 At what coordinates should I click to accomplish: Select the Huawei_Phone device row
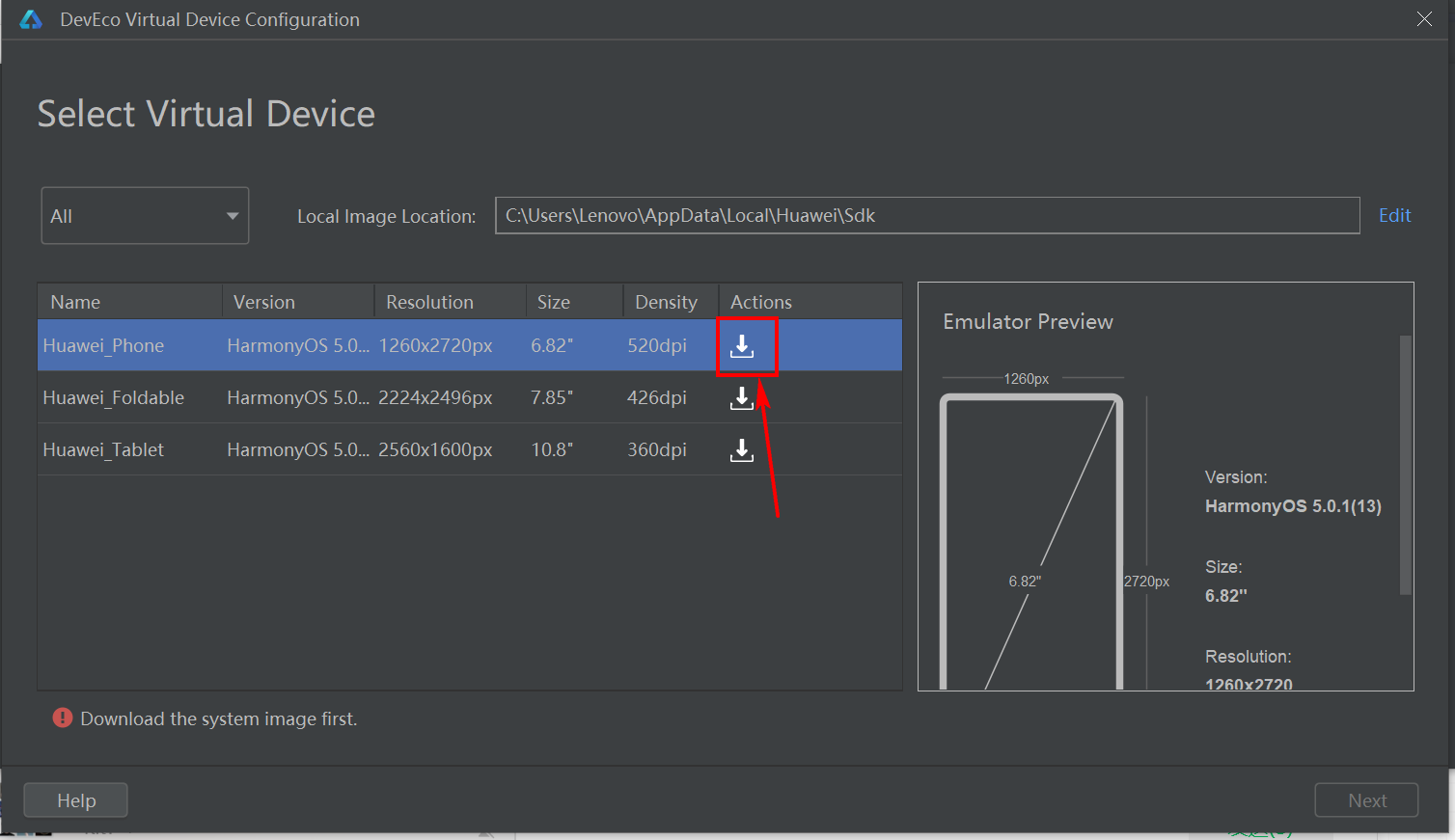[103, 345]
